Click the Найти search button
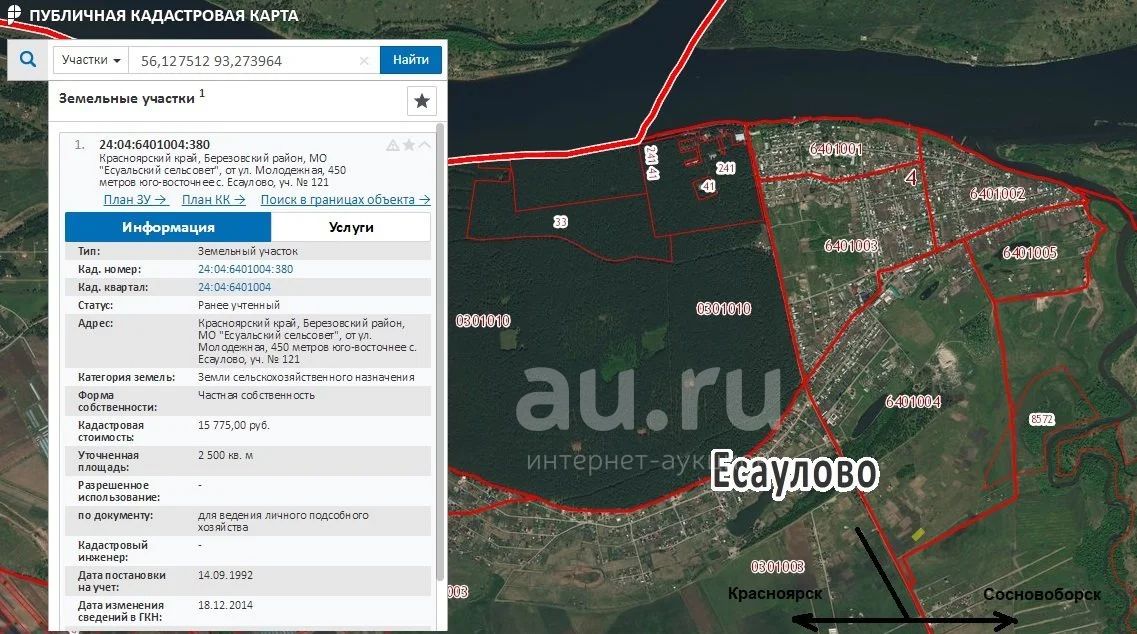This screenshot has width=1137, height=634. coord(410,59)
